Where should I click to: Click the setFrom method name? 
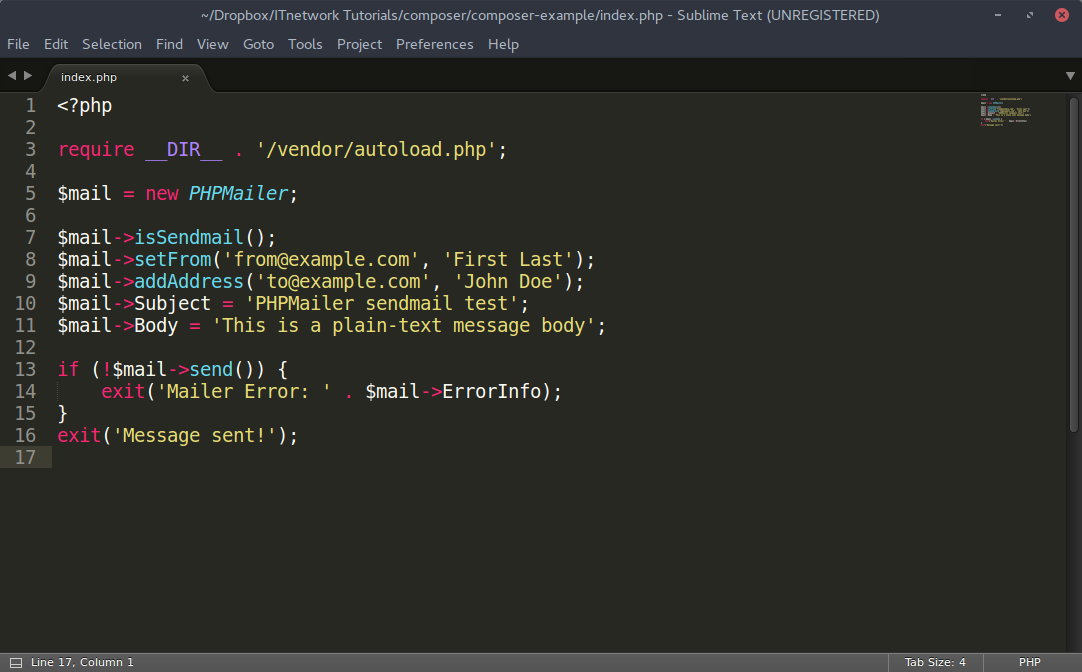[x=173, y=259]
